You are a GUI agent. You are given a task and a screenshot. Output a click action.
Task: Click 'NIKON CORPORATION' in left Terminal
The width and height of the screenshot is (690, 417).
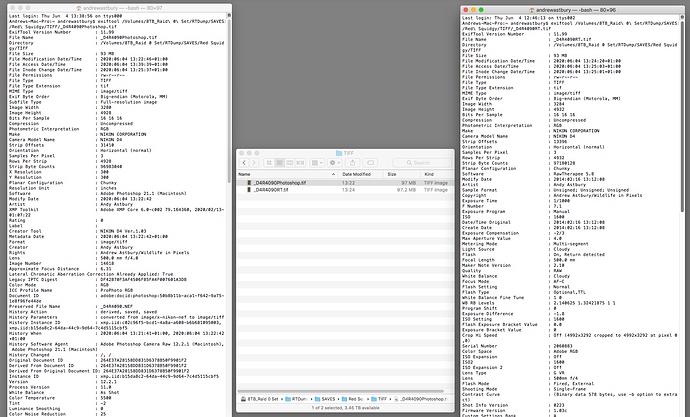(x=123, y=134)
